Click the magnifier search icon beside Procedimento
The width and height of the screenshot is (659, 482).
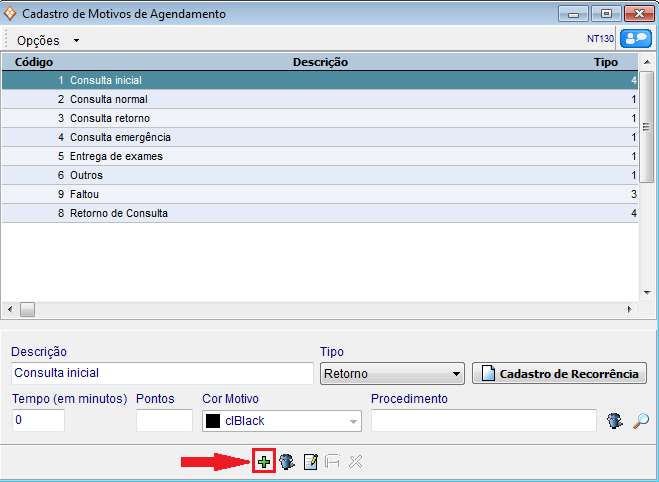point(641,421)
